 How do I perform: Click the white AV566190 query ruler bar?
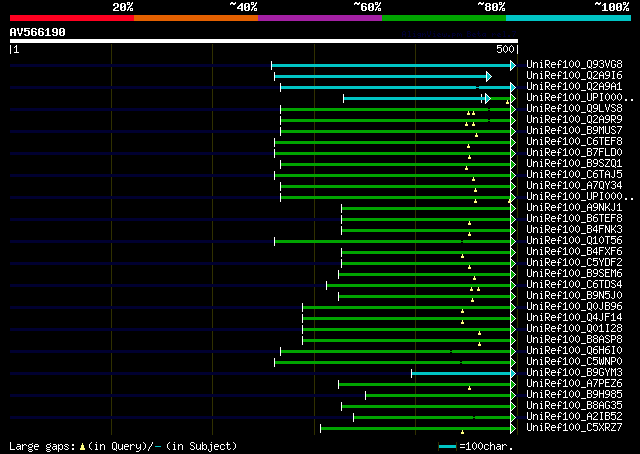[264, 41]
